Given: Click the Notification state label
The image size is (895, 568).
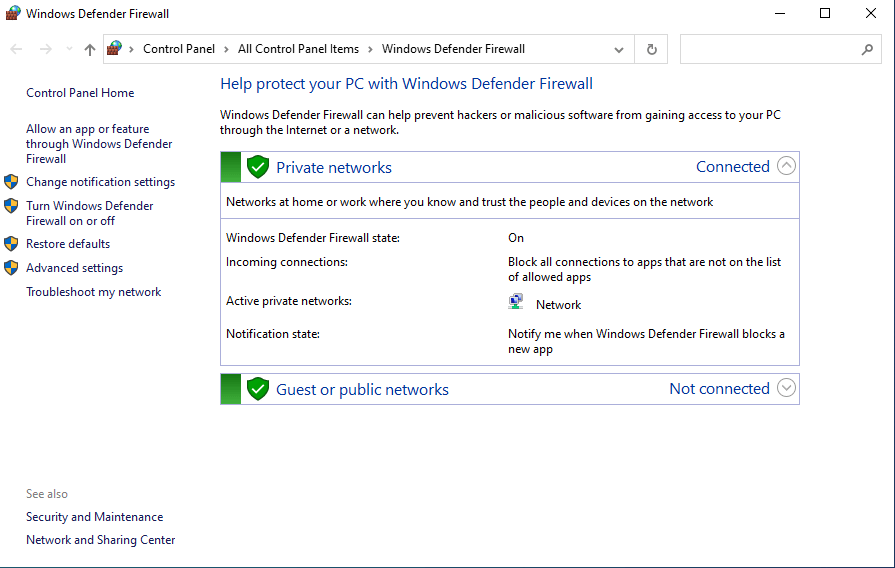Looking at the screenshot, I should [273, 334].
